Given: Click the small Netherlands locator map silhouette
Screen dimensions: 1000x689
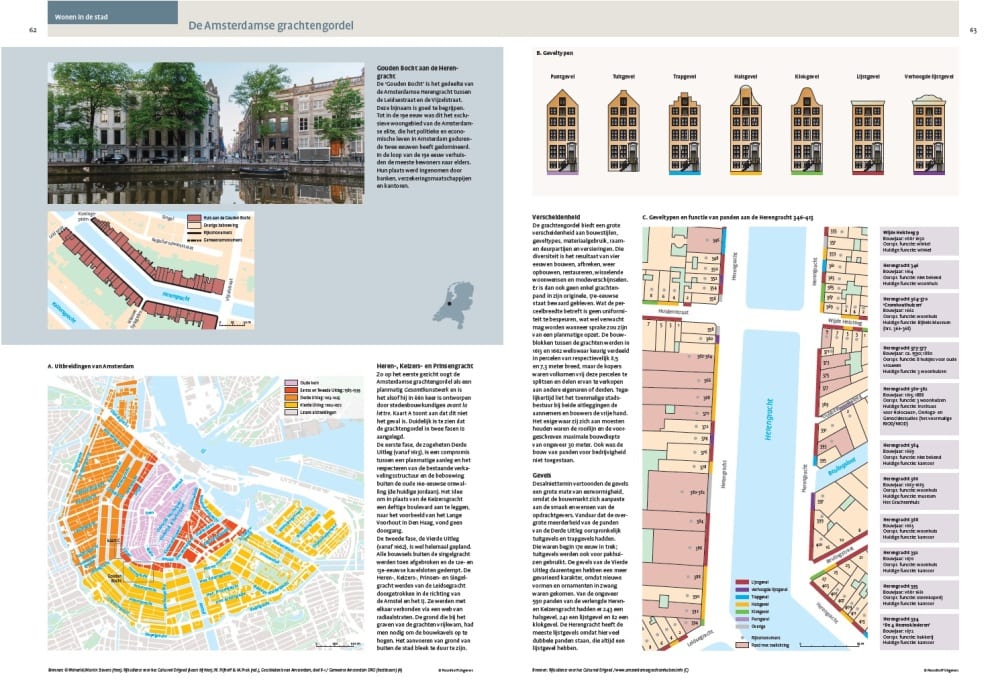Looking at the screenshot, I should (454, 305).
